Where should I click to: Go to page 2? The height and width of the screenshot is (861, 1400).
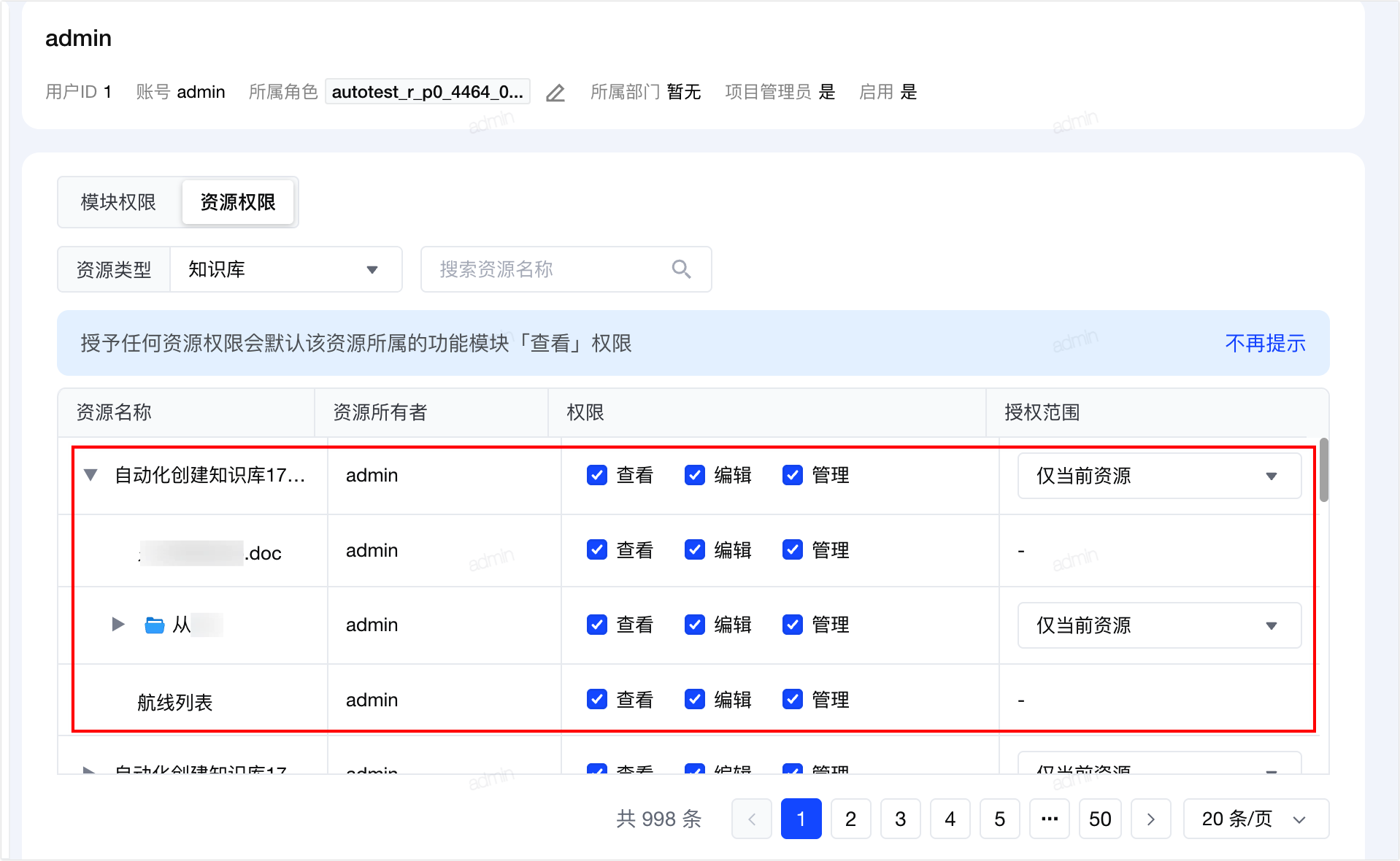click(851, 819)
